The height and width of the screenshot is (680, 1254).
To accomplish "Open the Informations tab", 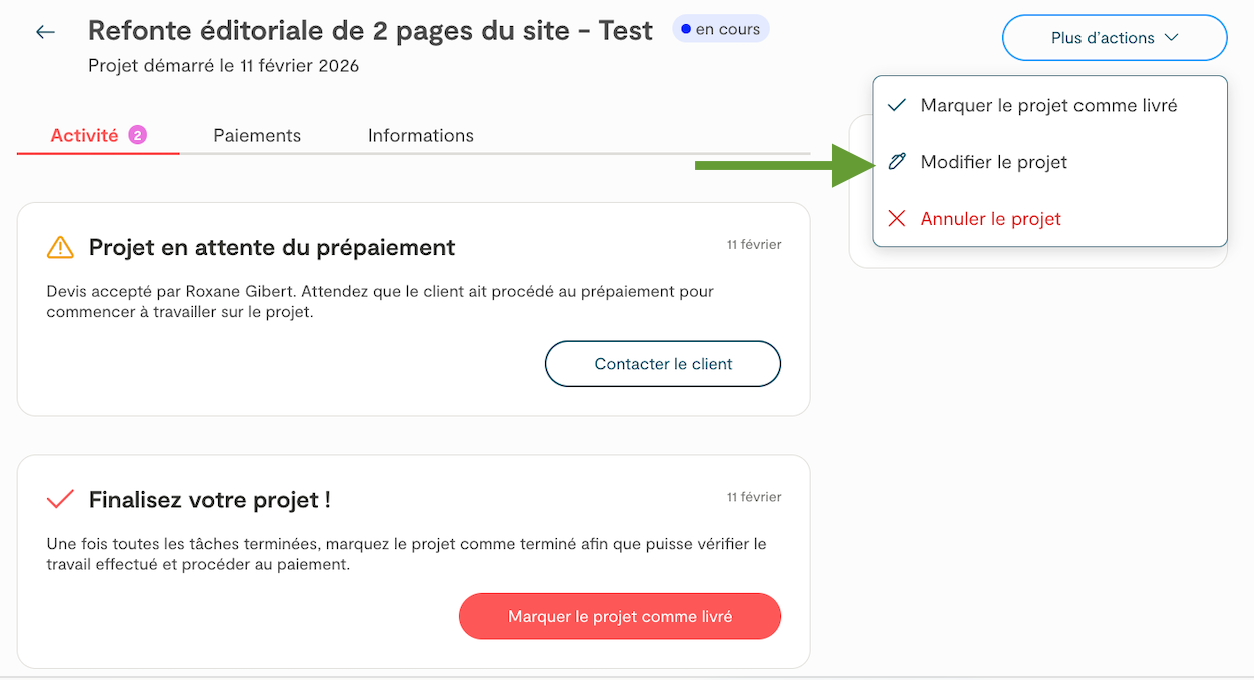I will (420, 135).
